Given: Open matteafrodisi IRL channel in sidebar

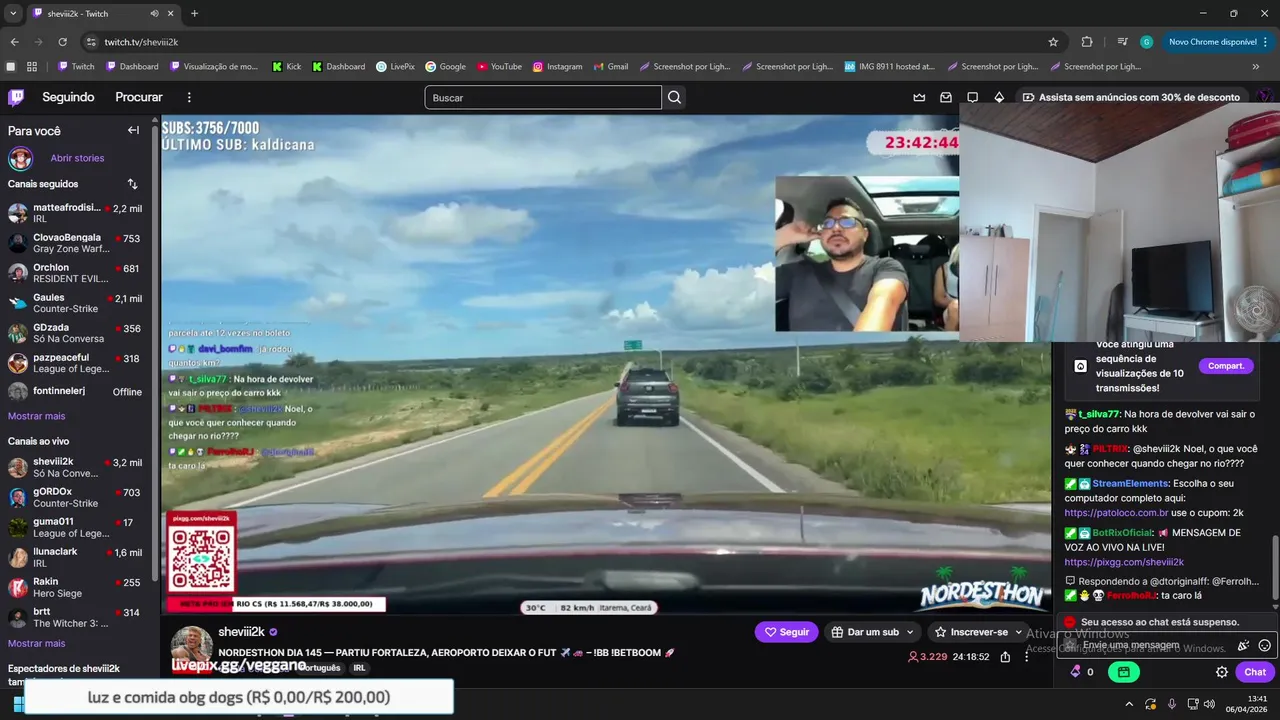Looking at the screenshot, I should (75, 213).
